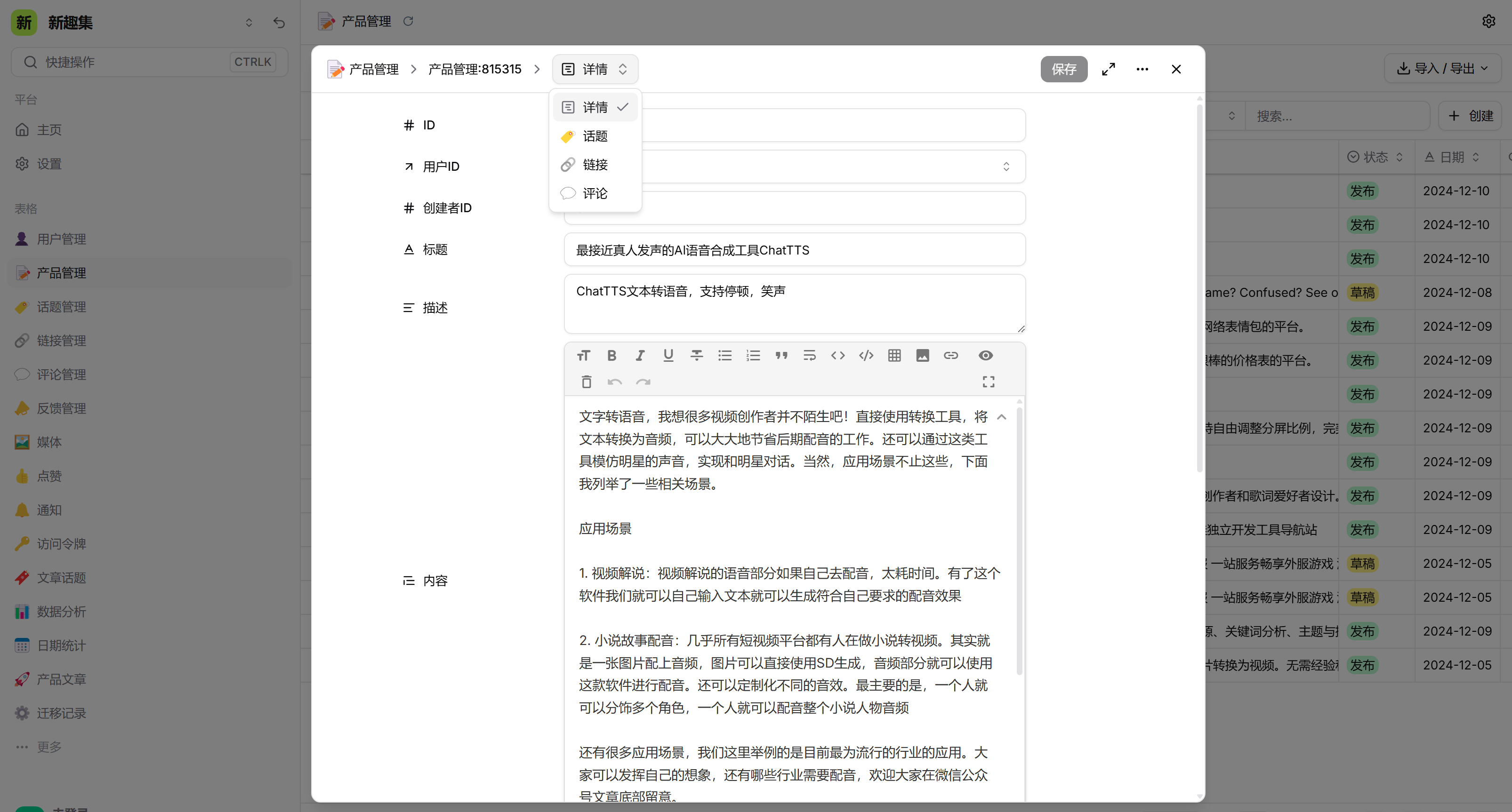Click the 保存 button
1512x812 pixels.
[1064, 69]
